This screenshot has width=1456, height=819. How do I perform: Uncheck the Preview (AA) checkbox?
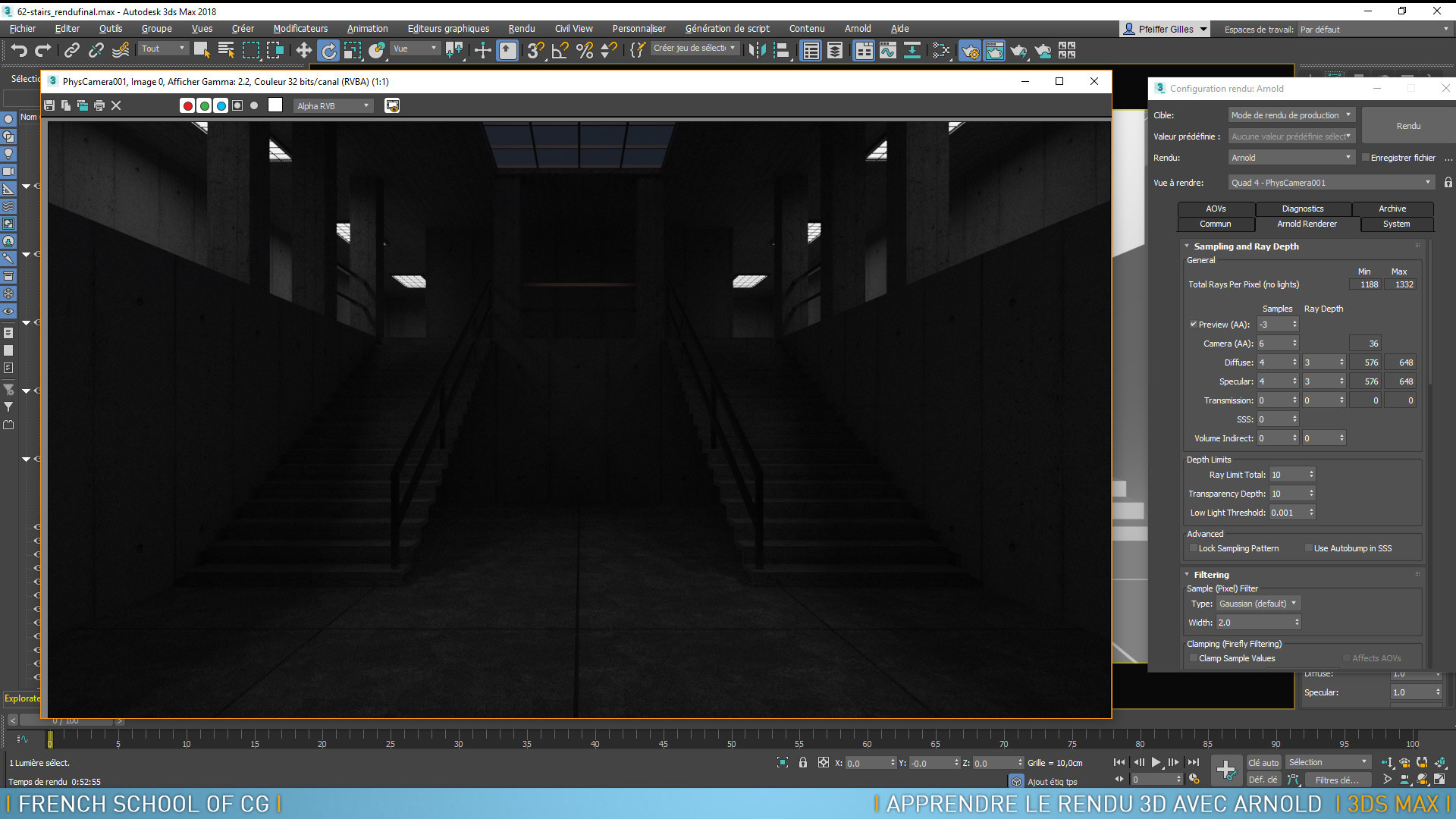1193,324
